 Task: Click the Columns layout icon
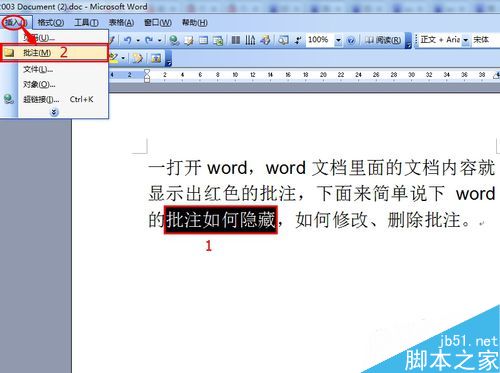236,40
